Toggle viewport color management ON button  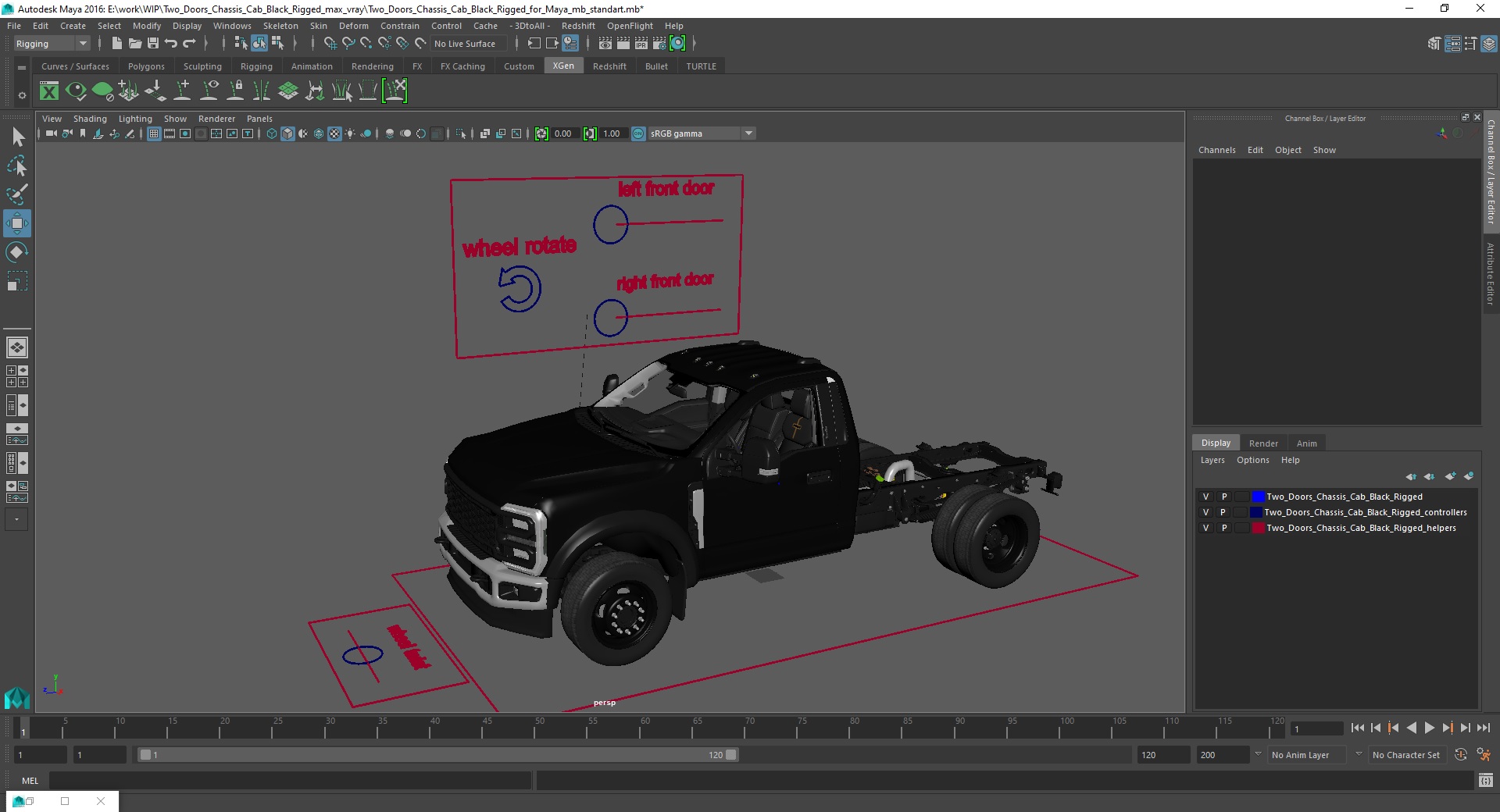638,134
